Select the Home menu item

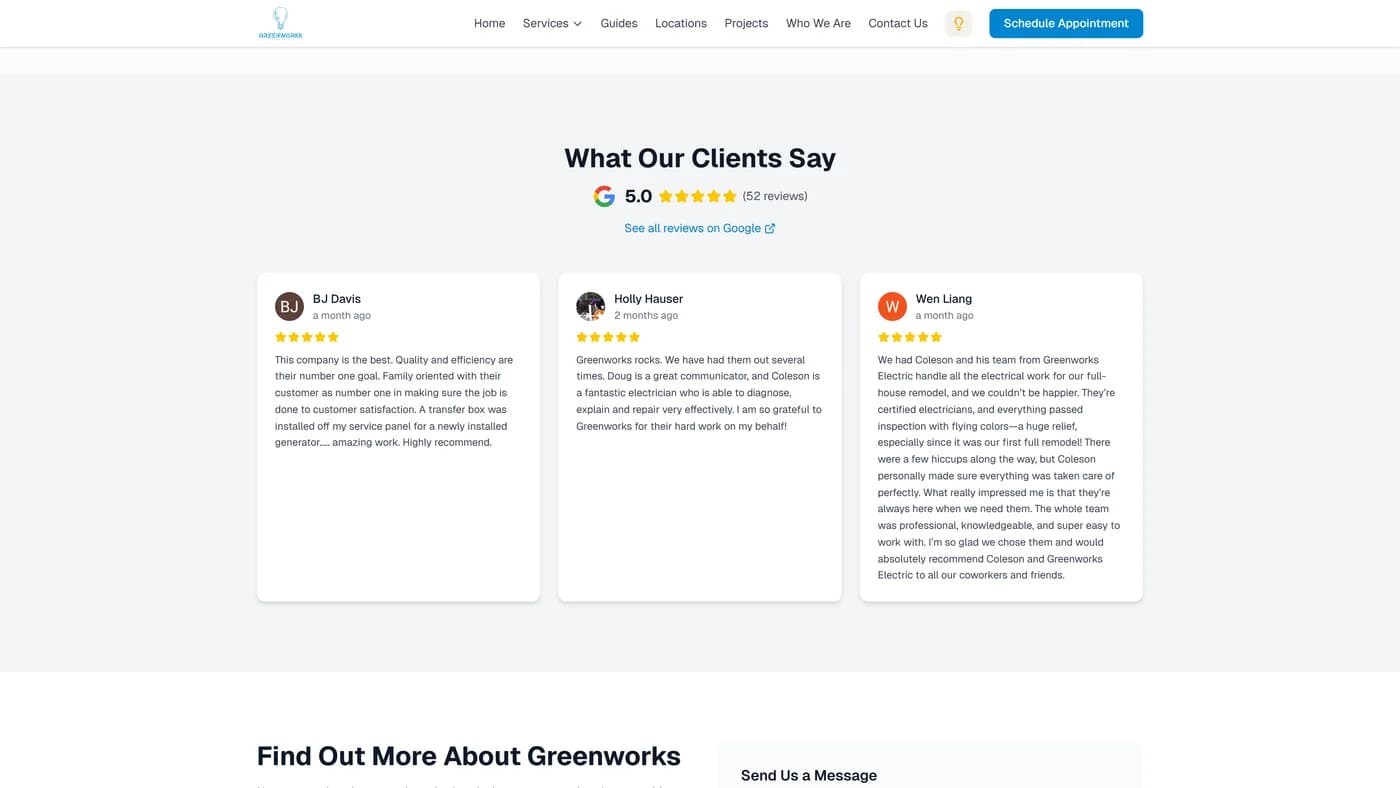pyautogui.click(x=489, y=22)
